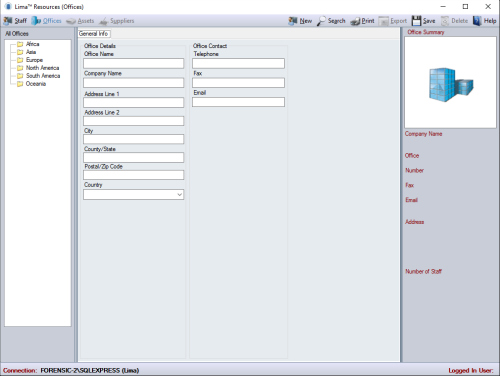Click the Oceania folder icon
The image size is (500, 376).
pos(20,84)
